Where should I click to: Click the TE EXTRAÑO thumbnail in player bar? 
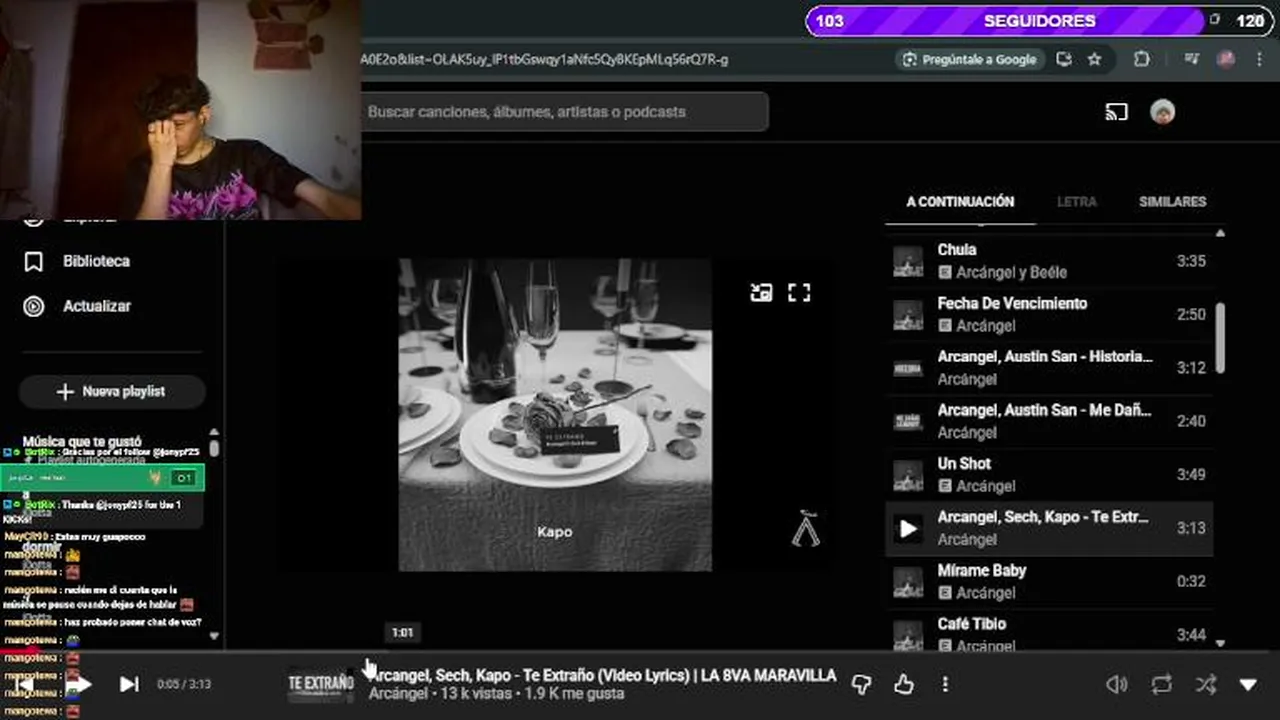click(321, 684)
